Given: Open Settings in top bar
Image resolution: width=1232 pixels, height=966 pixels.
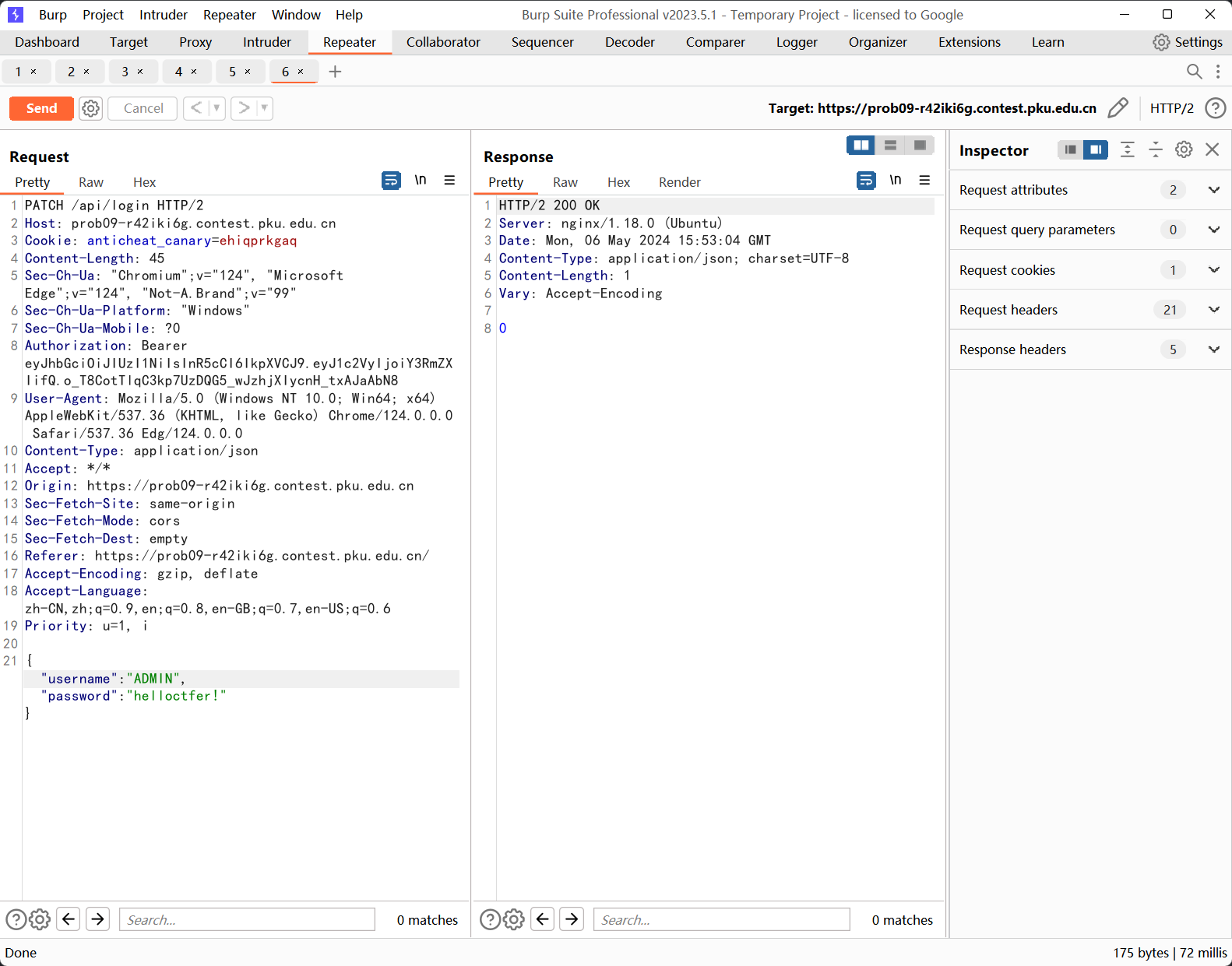Looking at the screenshot, I should [x=1188, y=42].
